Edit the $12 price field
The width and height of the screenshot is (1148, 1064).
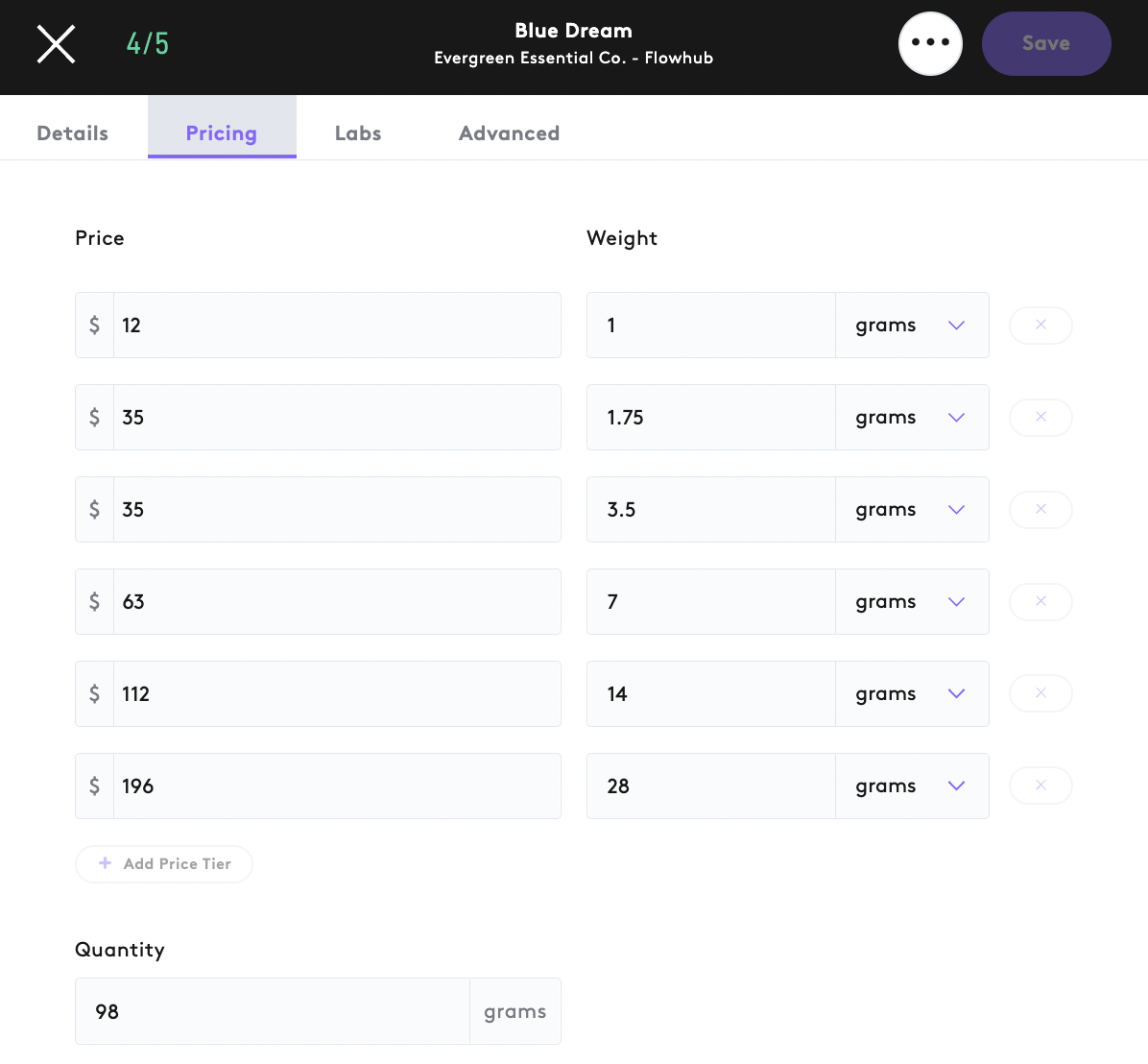point(338,326)
